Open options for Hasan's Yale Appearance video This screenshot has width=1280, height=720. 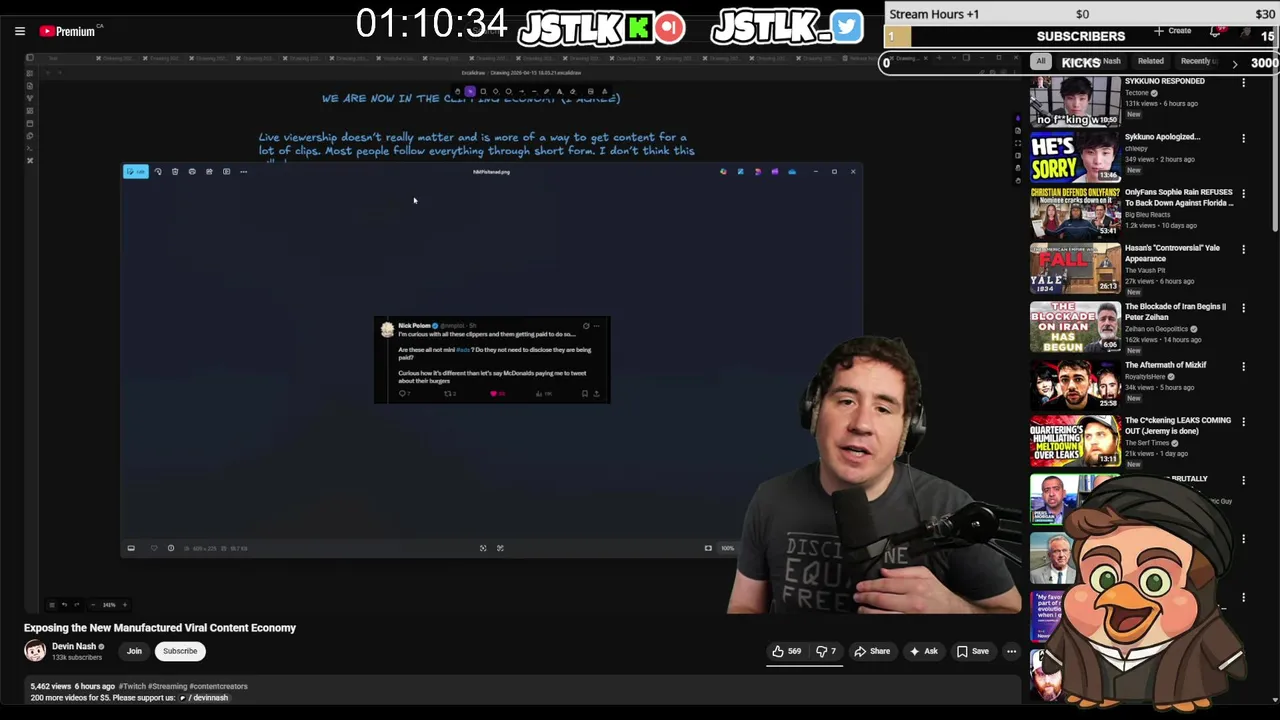[x=1244, y=250]
